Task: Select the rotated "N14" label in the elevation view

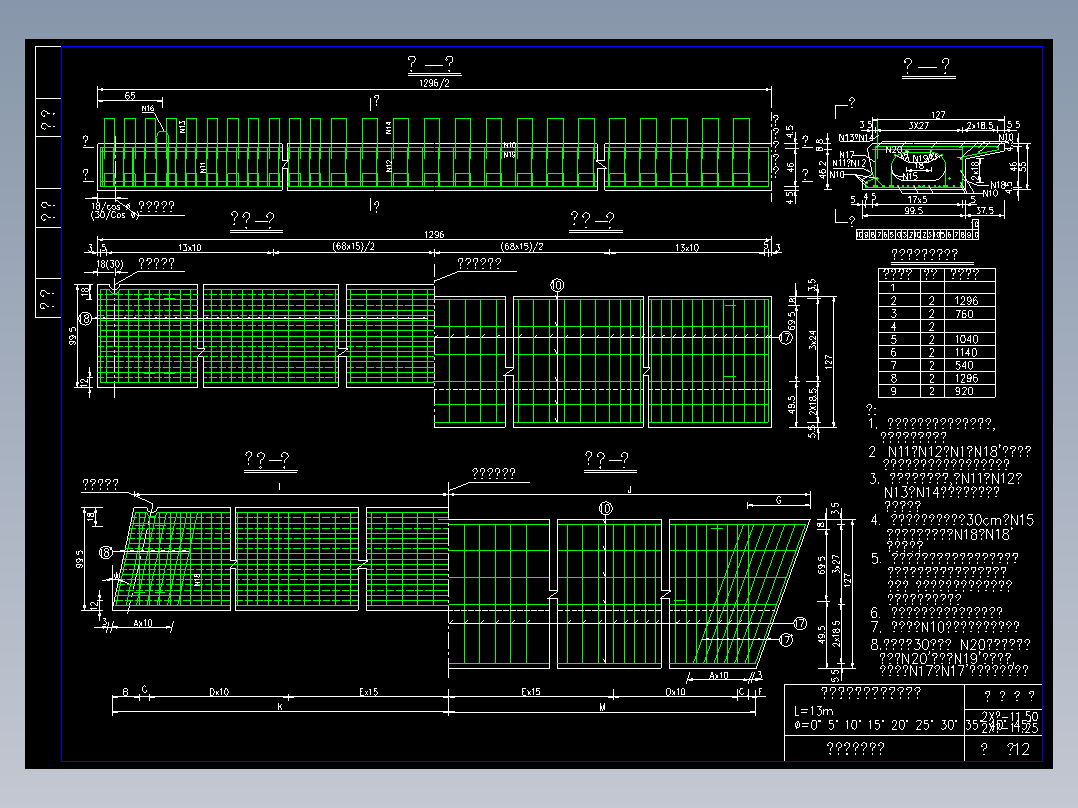Action: tap(388, 127)
